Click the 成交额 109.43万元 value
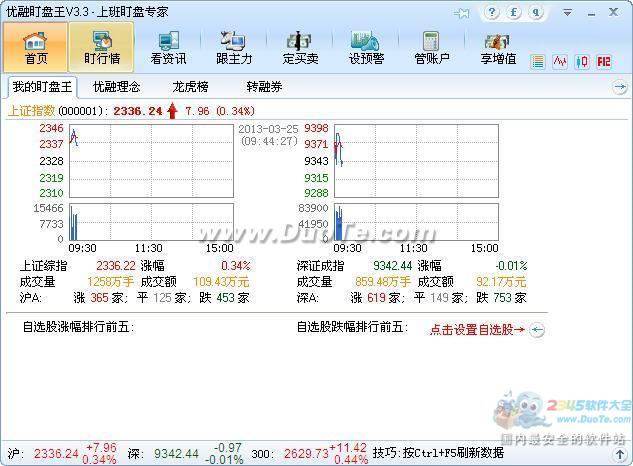 [221, 282]
